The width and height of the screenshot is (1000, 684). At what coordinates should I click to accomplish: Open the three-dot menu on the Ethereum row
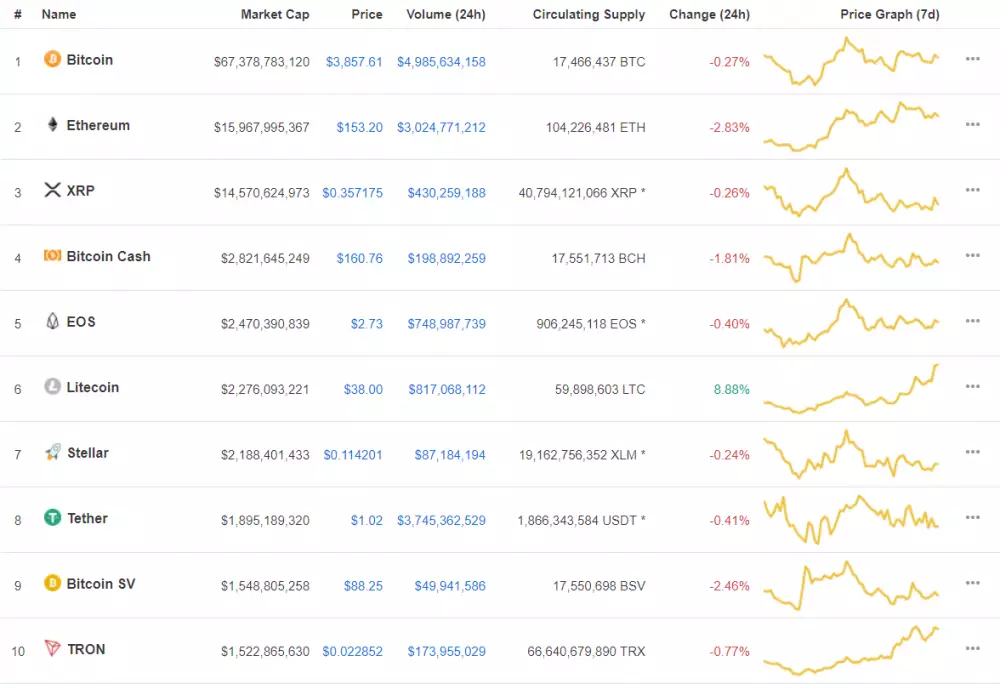(x=972, y=124)
